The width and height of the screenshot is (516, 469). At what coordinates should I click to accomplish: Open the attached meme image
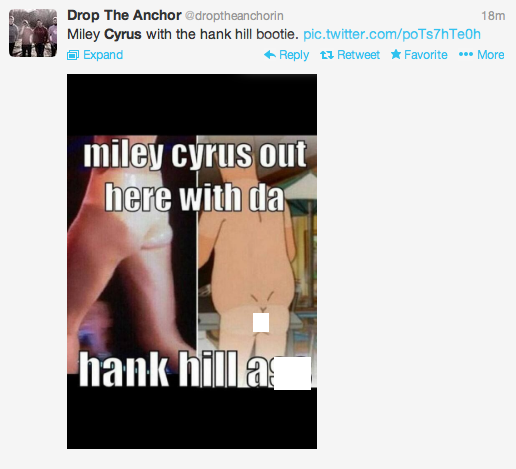click(x=192, y=261)
